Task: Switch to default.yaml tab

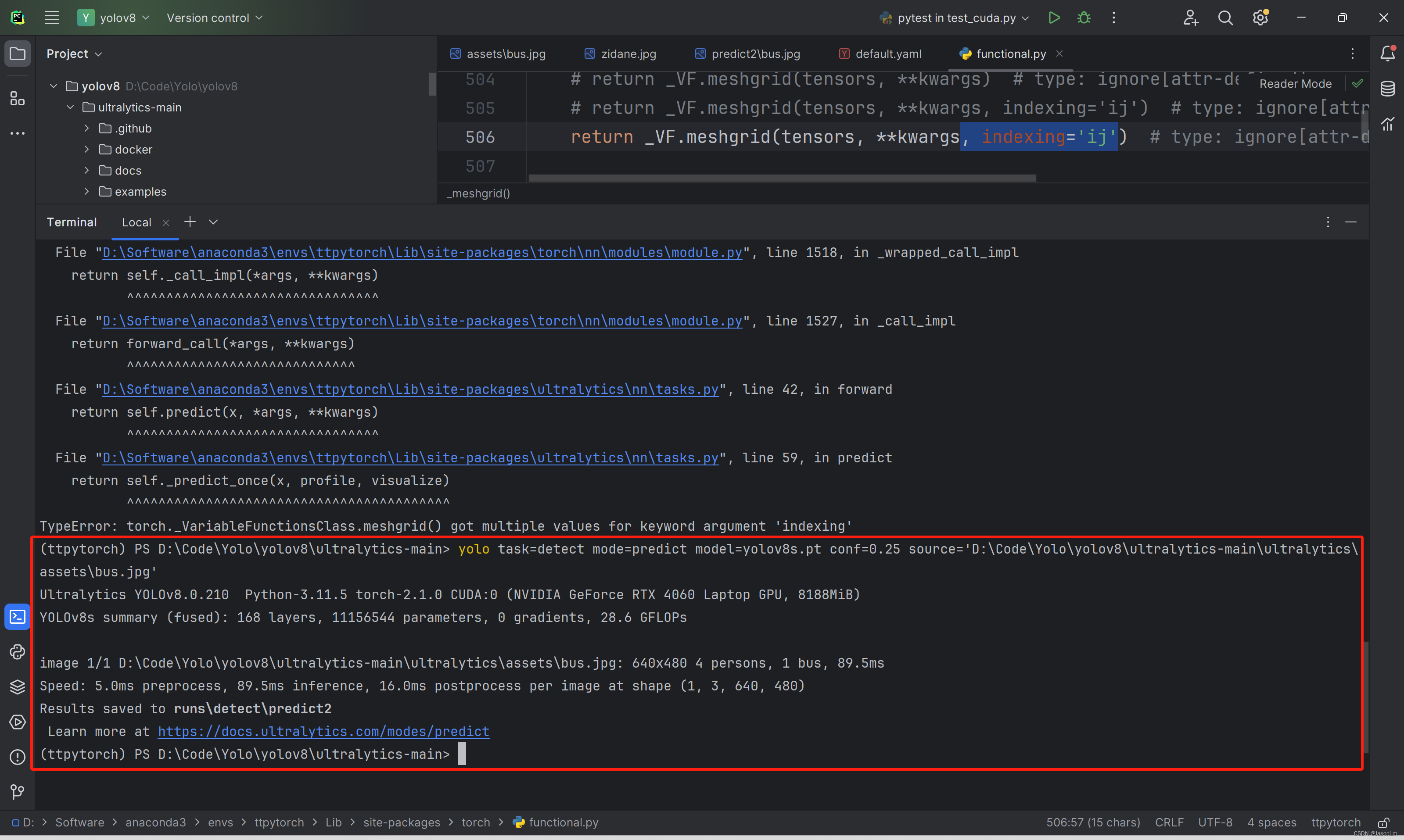Action: [x=880, y=54]
